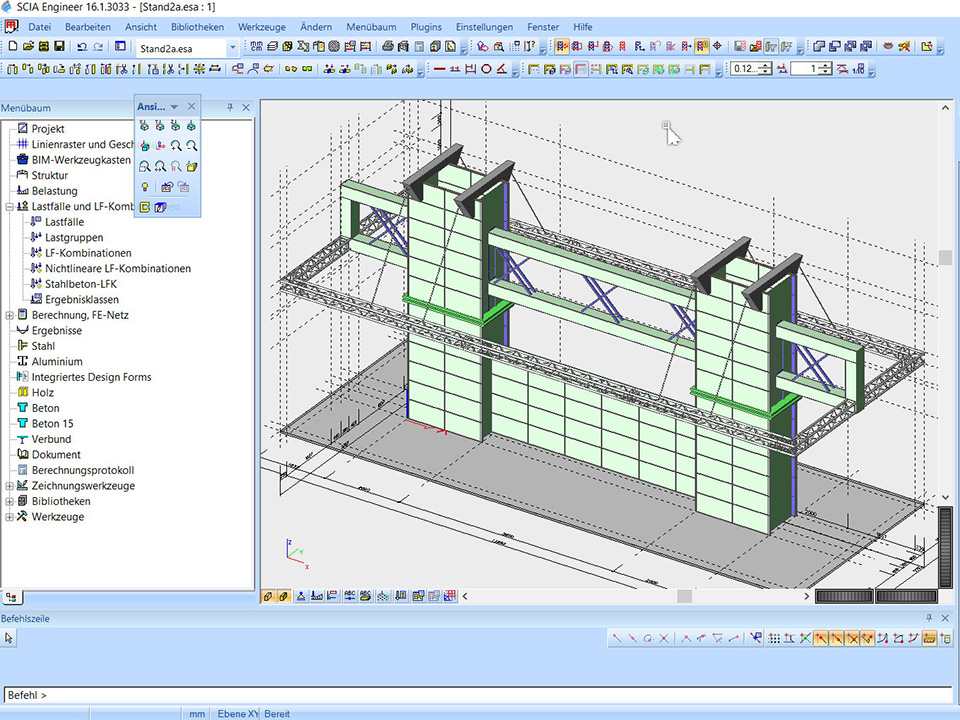Open the Stand2a.esa project dropdown
This screenshot has height=720, width=960.
coord(233,47)
